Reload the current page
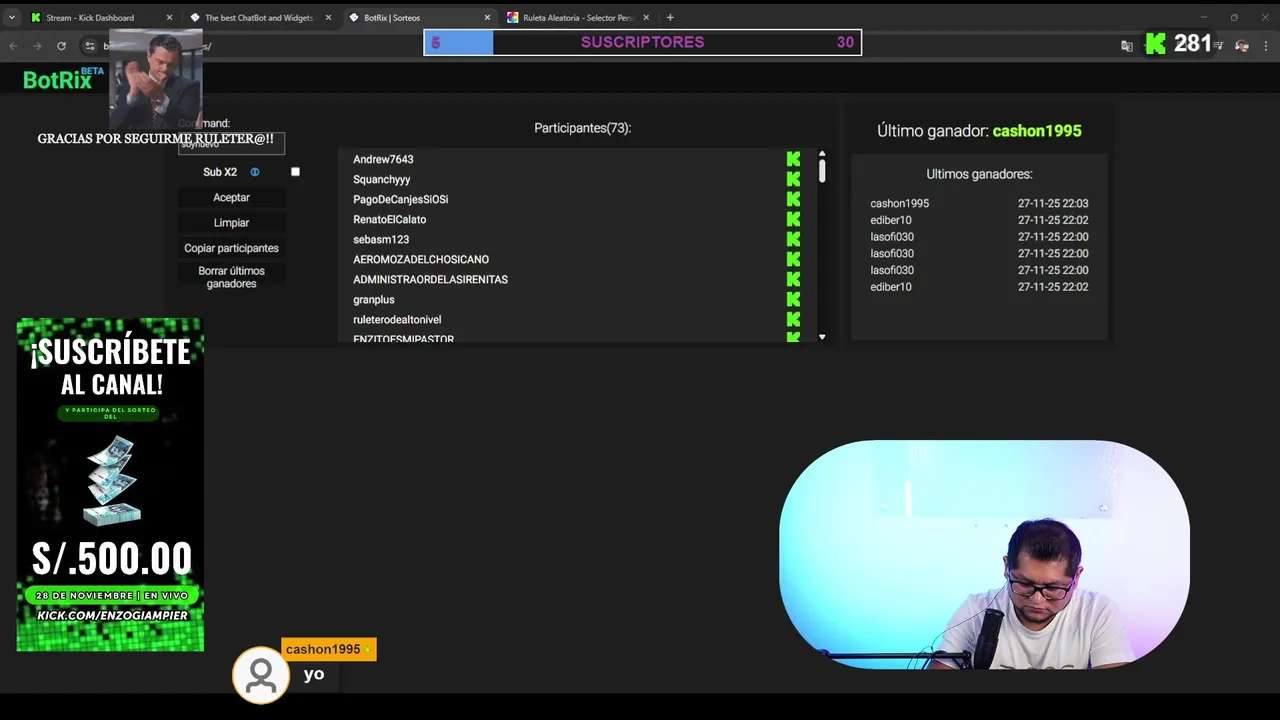The width and height of the screenshot is (1280, 720). click(61, 45)
